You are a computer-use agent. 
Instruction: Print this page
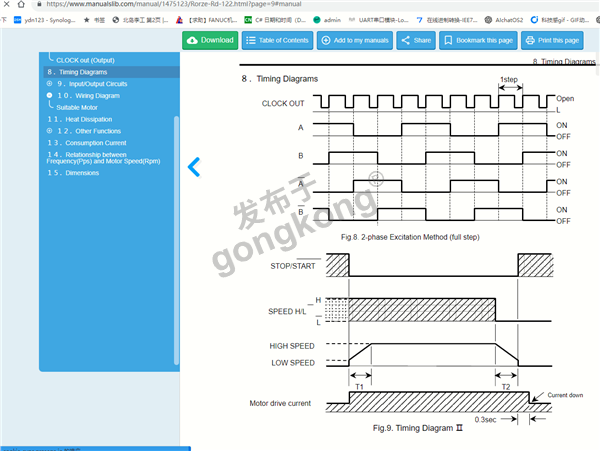[551, 40]
